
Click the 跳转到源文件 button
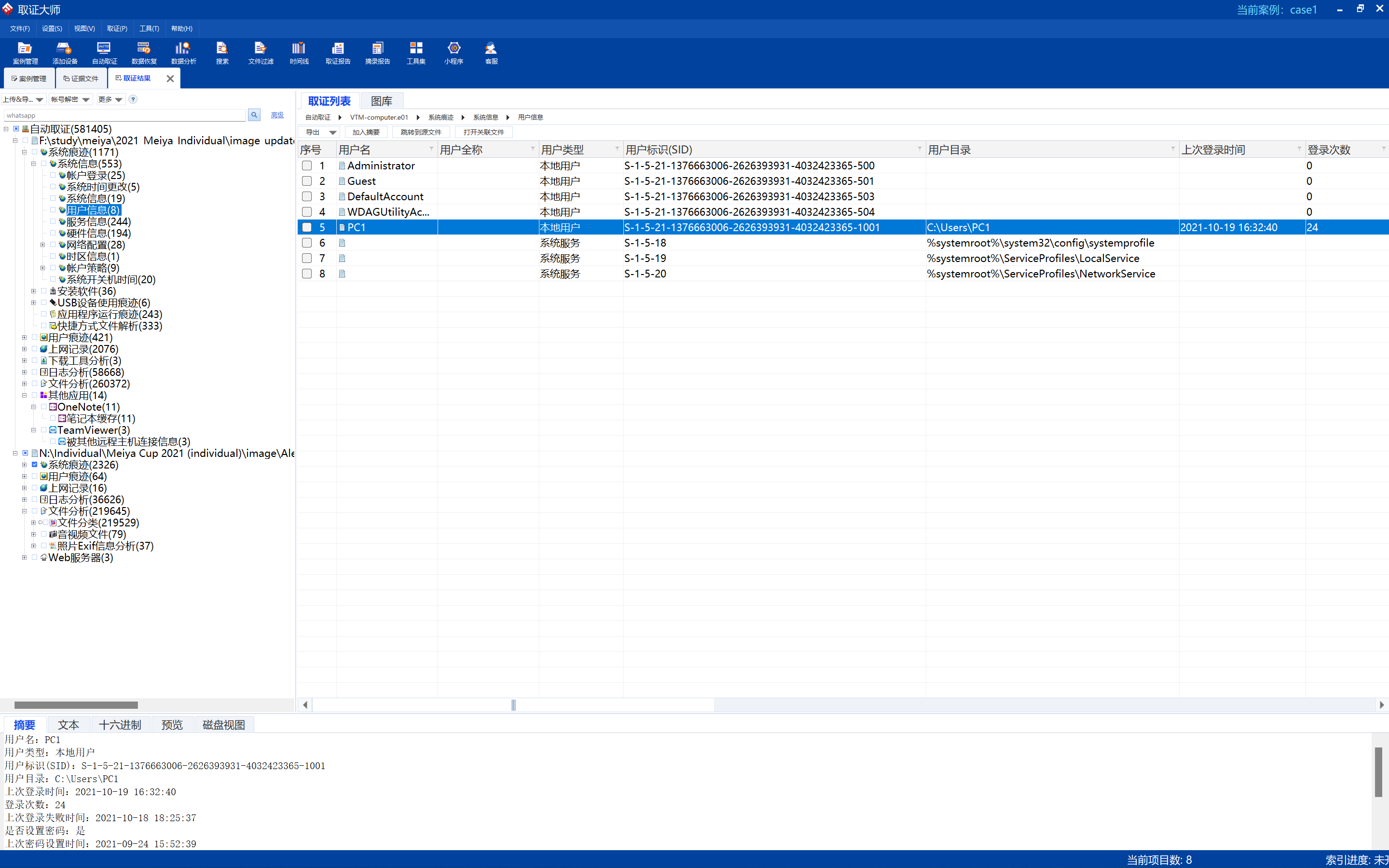(x=421, y=132)
